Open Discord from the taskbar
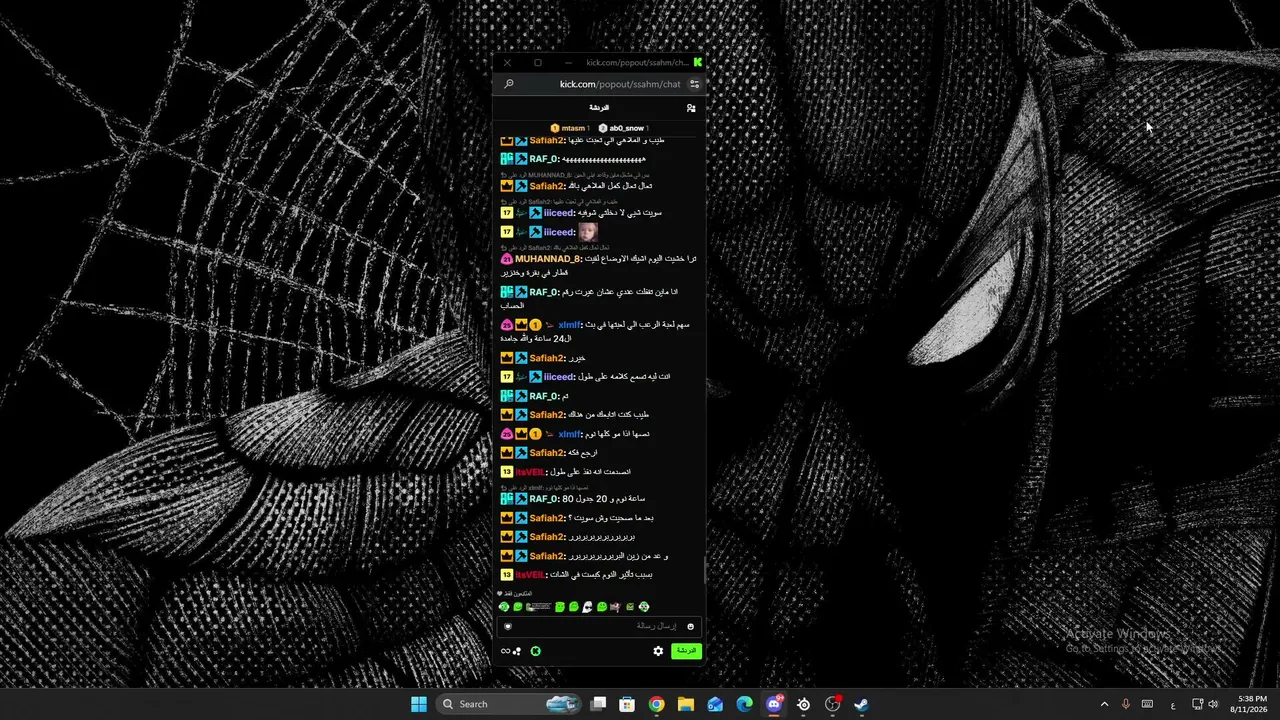1280x720 pixels. point(774,704)
